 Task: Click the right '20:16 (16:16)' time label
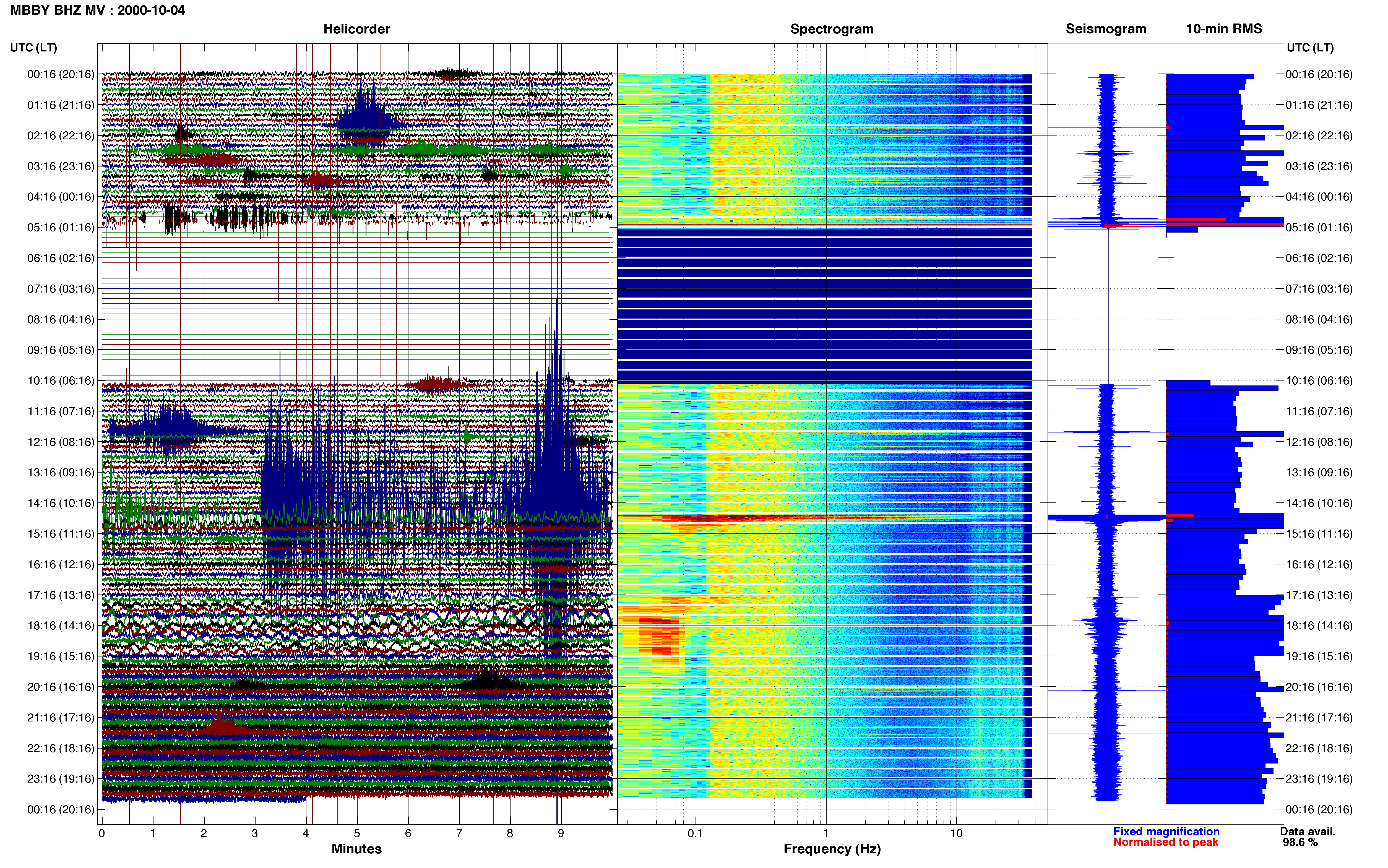click(x=1319, y=687)
